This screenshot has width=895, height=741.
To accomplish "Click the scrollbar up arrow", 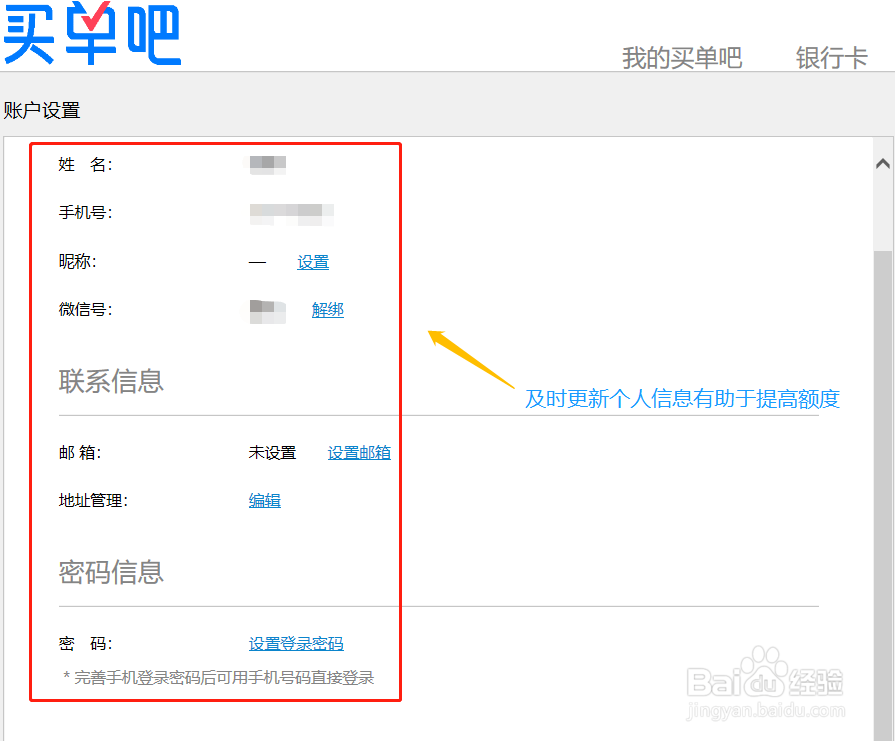I will pyautogui.click(x=882, y=164).
